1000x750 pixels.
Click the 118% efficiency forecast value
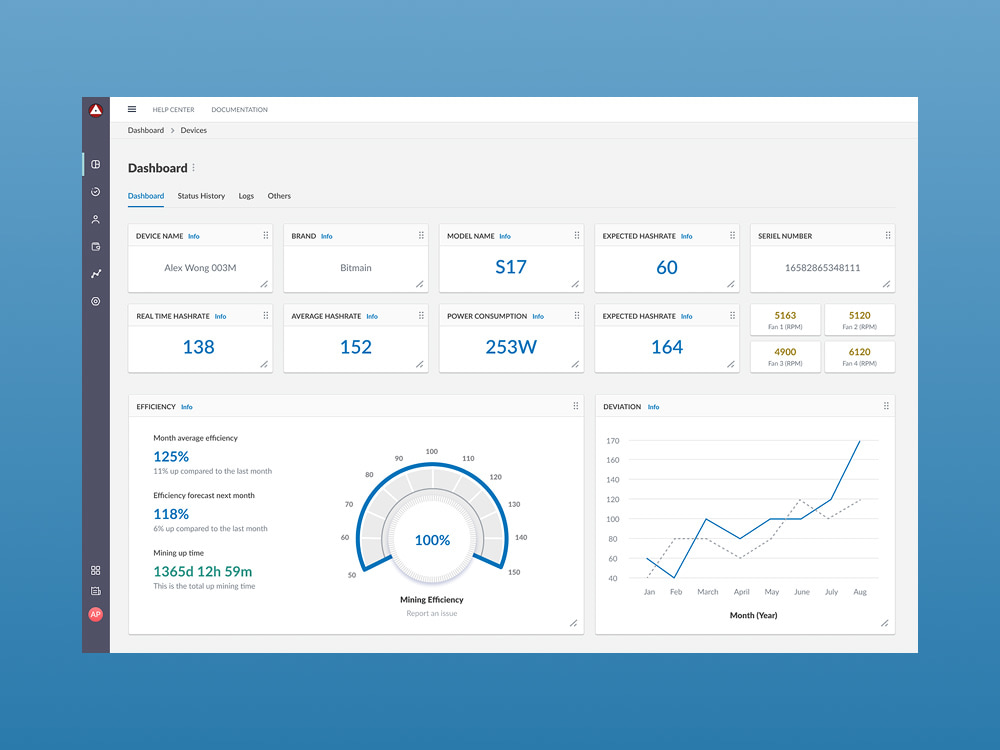click(x=171, y=514)
